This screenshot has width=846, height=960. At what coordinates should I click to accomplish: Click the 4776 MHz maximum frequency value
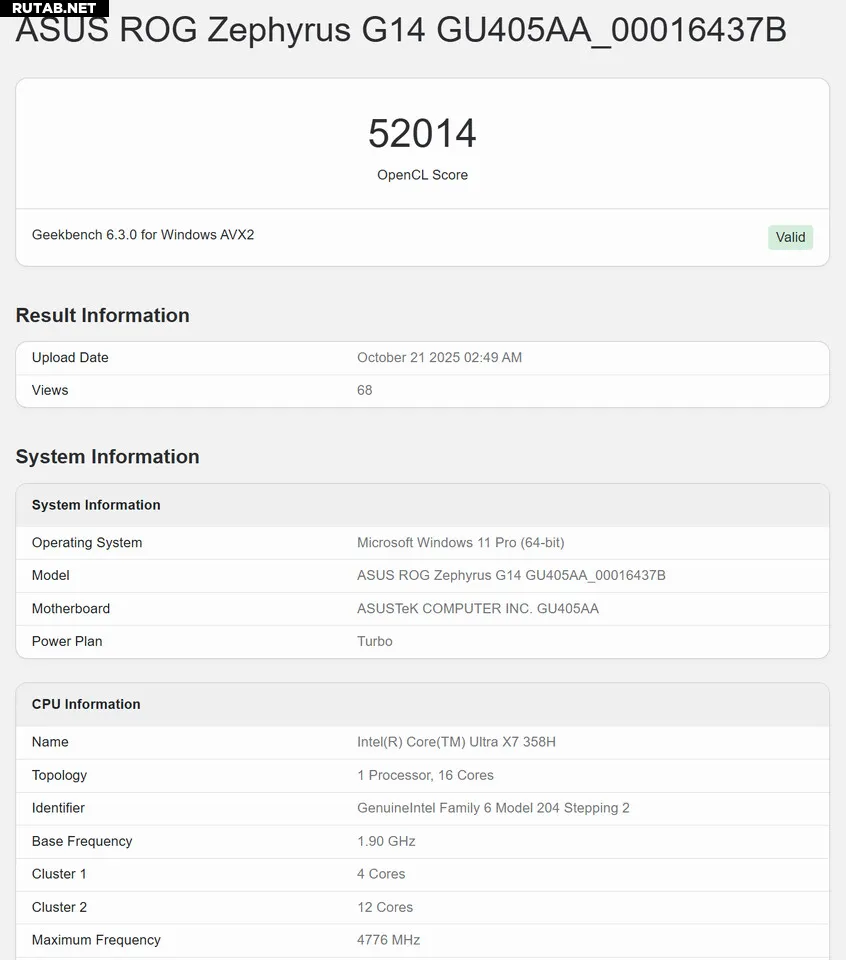point(388,940)
